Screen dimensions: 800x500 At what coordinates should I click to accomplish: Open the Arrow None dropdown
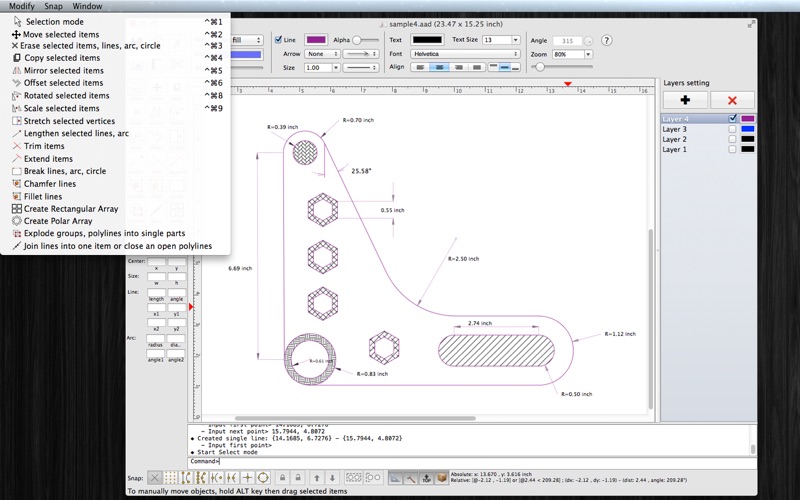pos(322,54)
